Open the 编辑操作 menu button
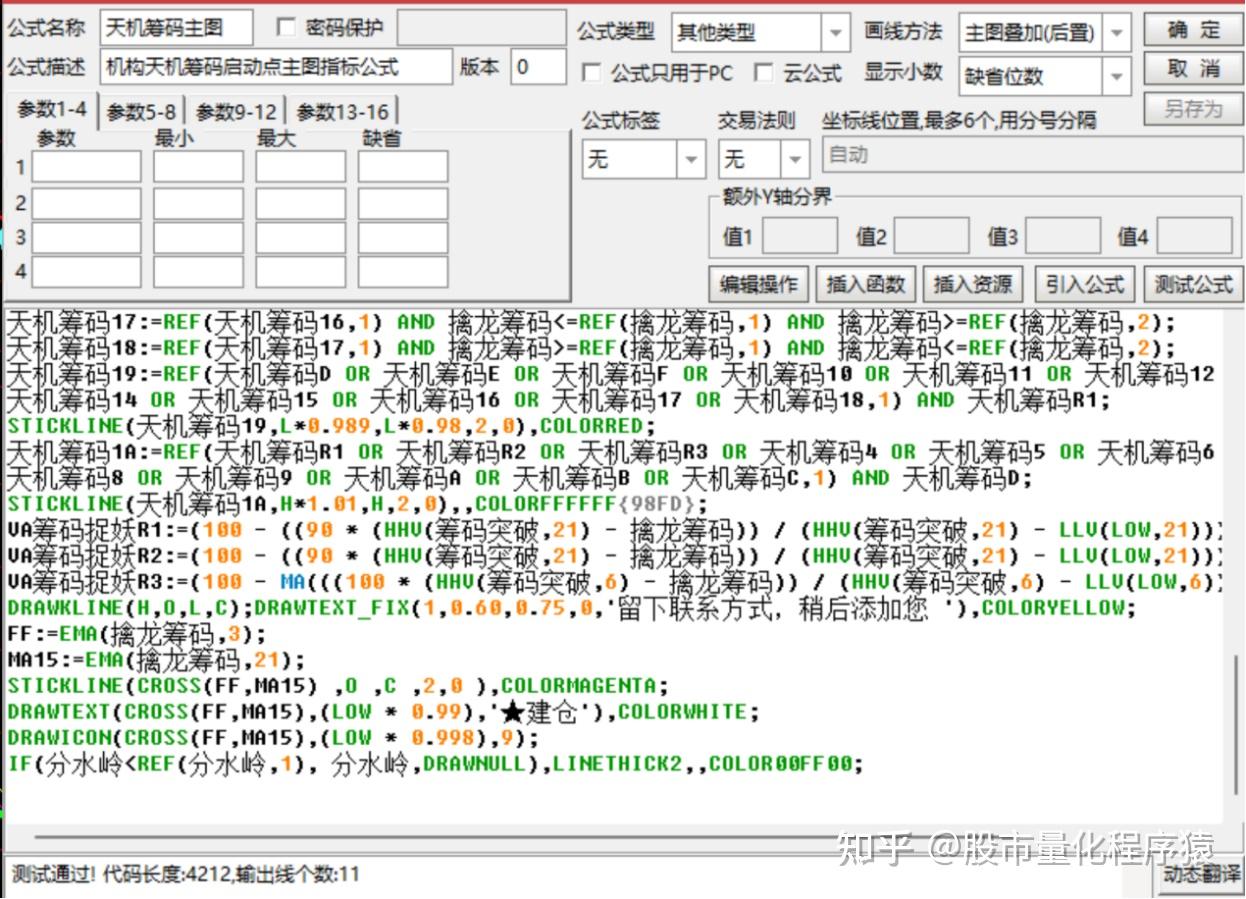Screen dimensions: 1246x899 pyautogui.click(x=758, y=284)
